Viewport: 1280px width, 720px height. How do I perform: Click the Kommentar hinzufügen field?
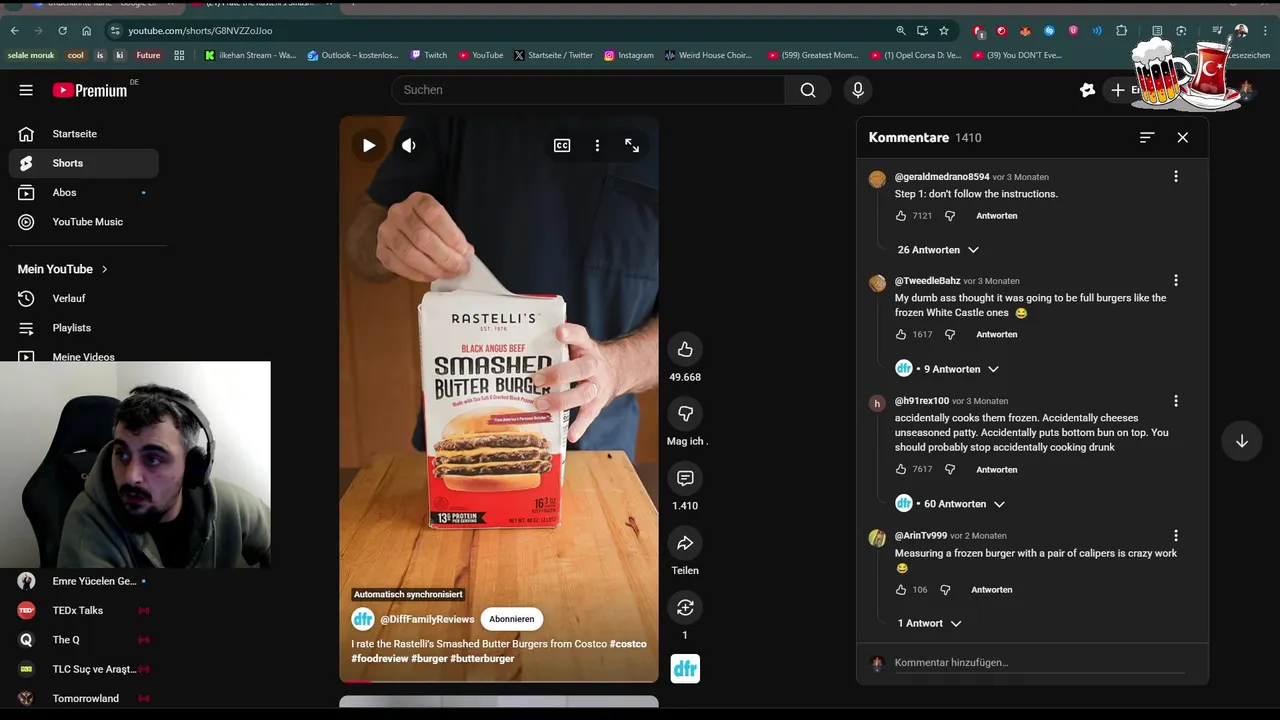pyautogui.click(x=1039, y=663)
